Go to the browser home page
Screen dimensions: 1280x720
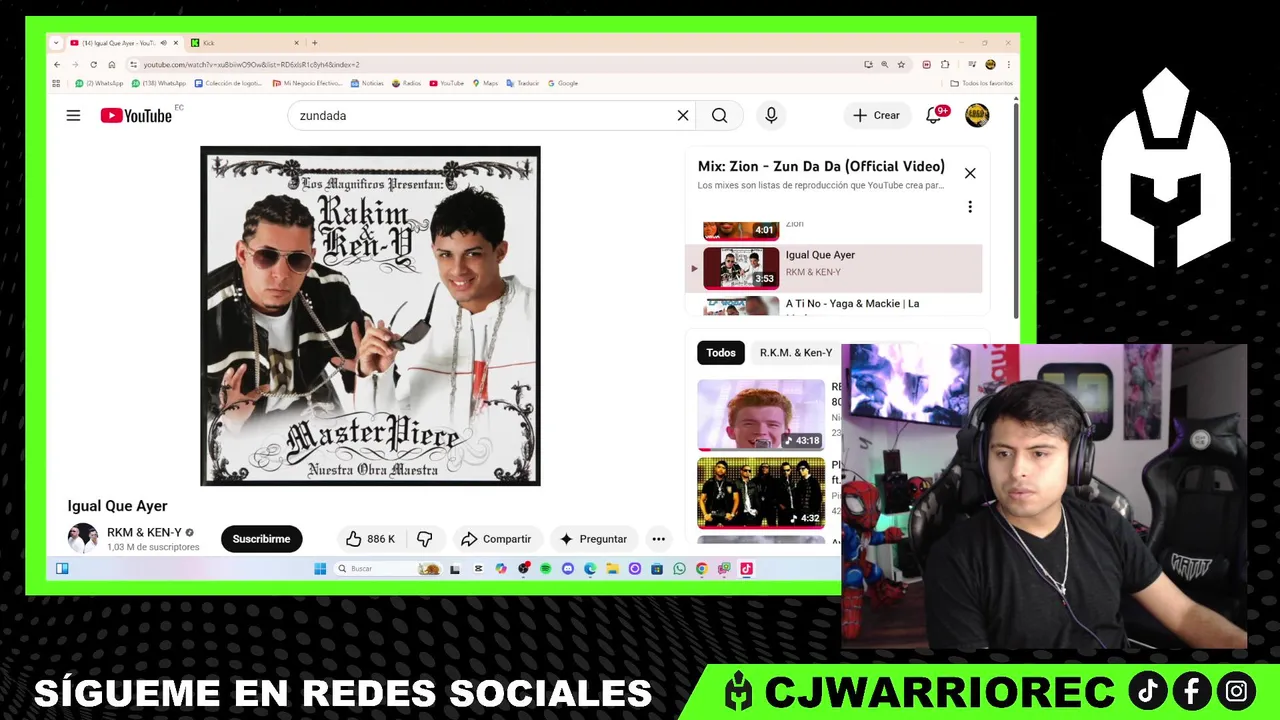coord(112,65)
